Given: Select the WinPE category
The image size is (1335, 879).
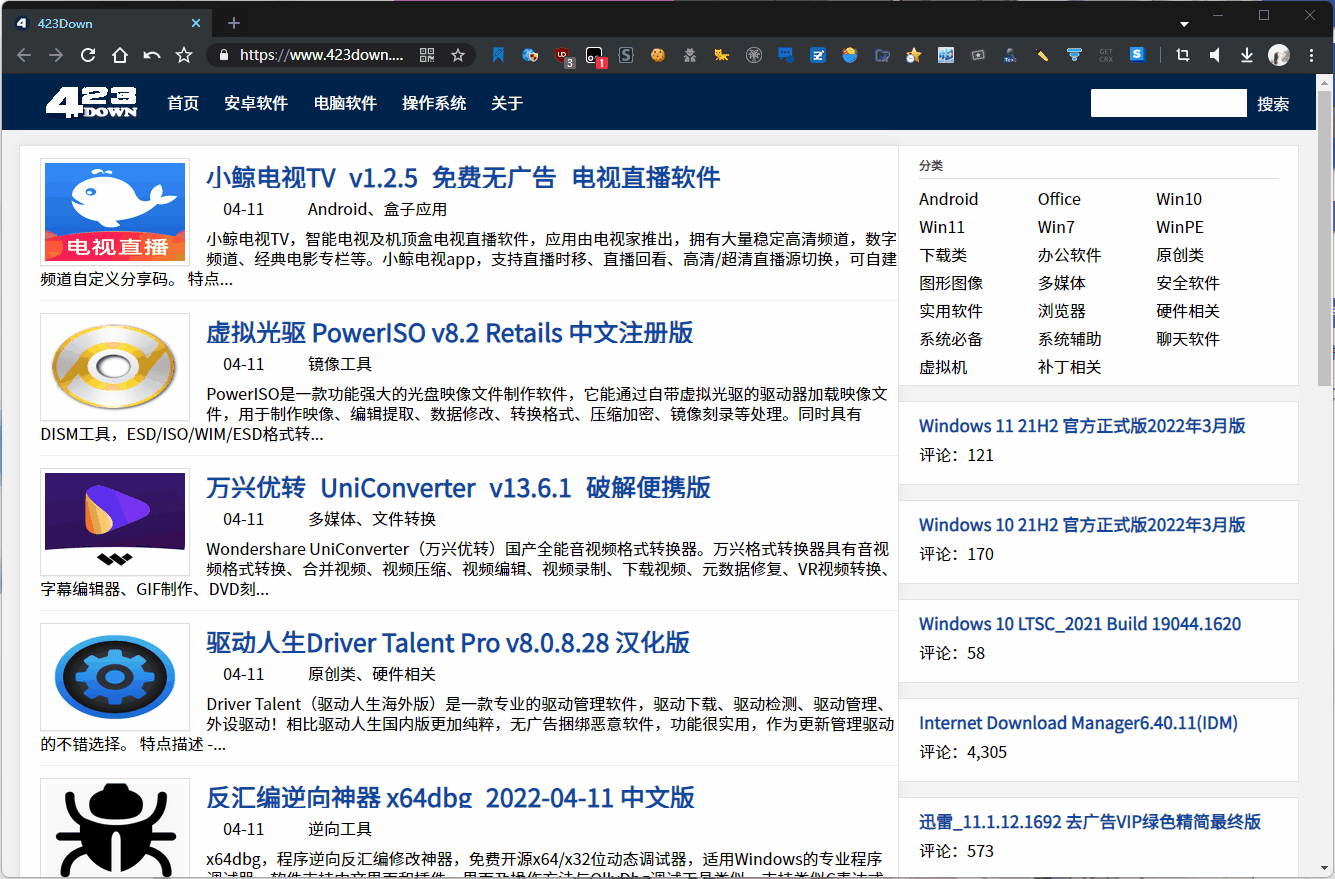Looking at the screenshot, I should 1180,227.
